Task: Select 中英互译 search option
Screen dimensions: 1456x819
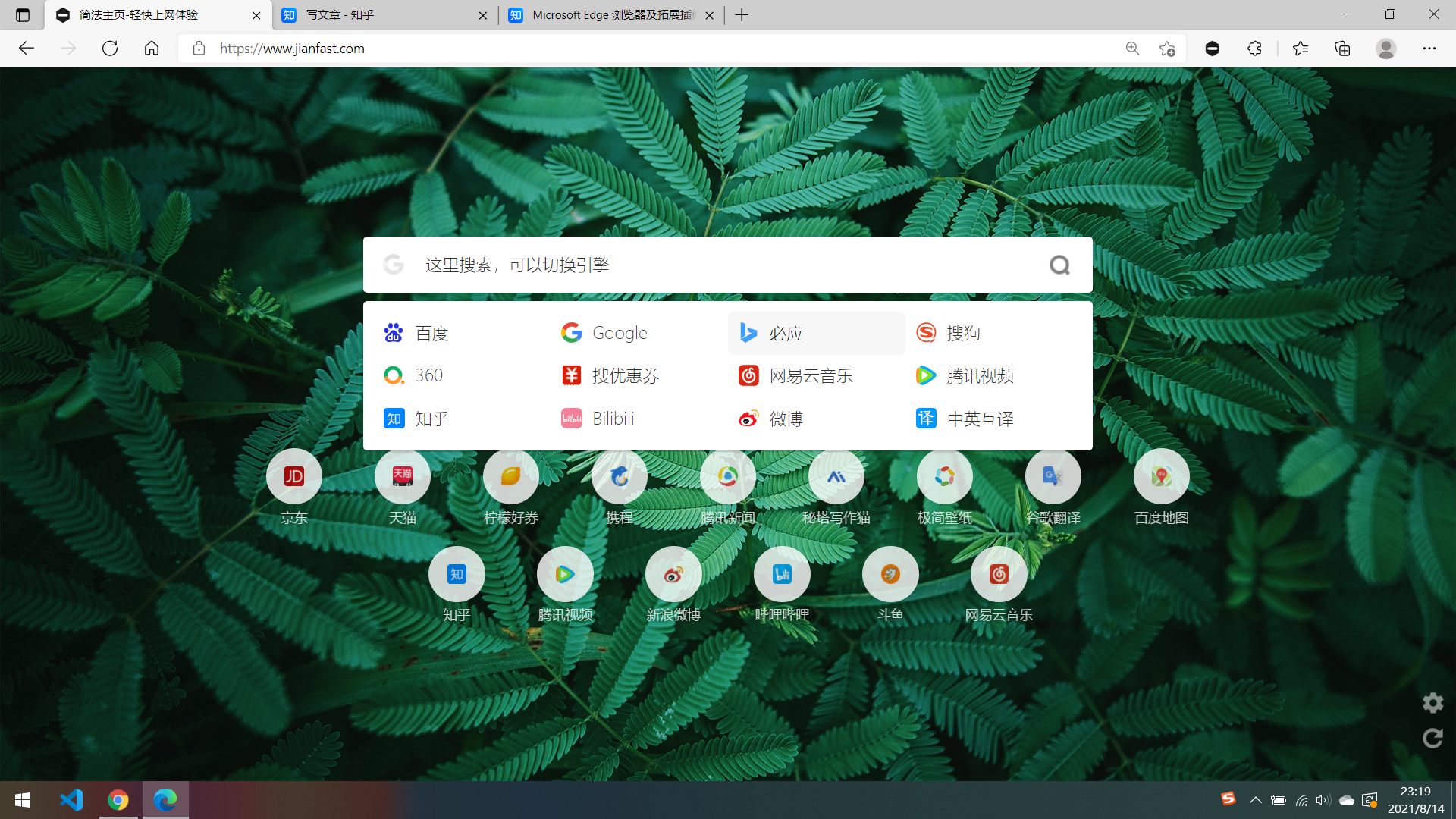Action: coord(993,419)
